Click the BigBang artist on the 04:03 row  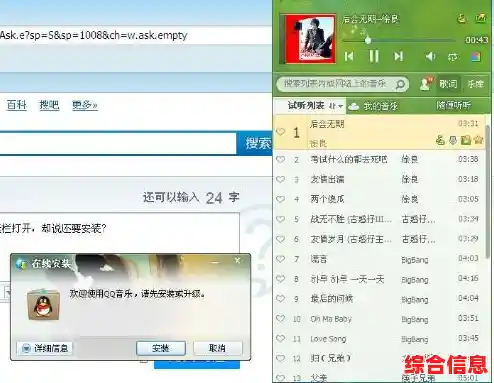(415, 259)
